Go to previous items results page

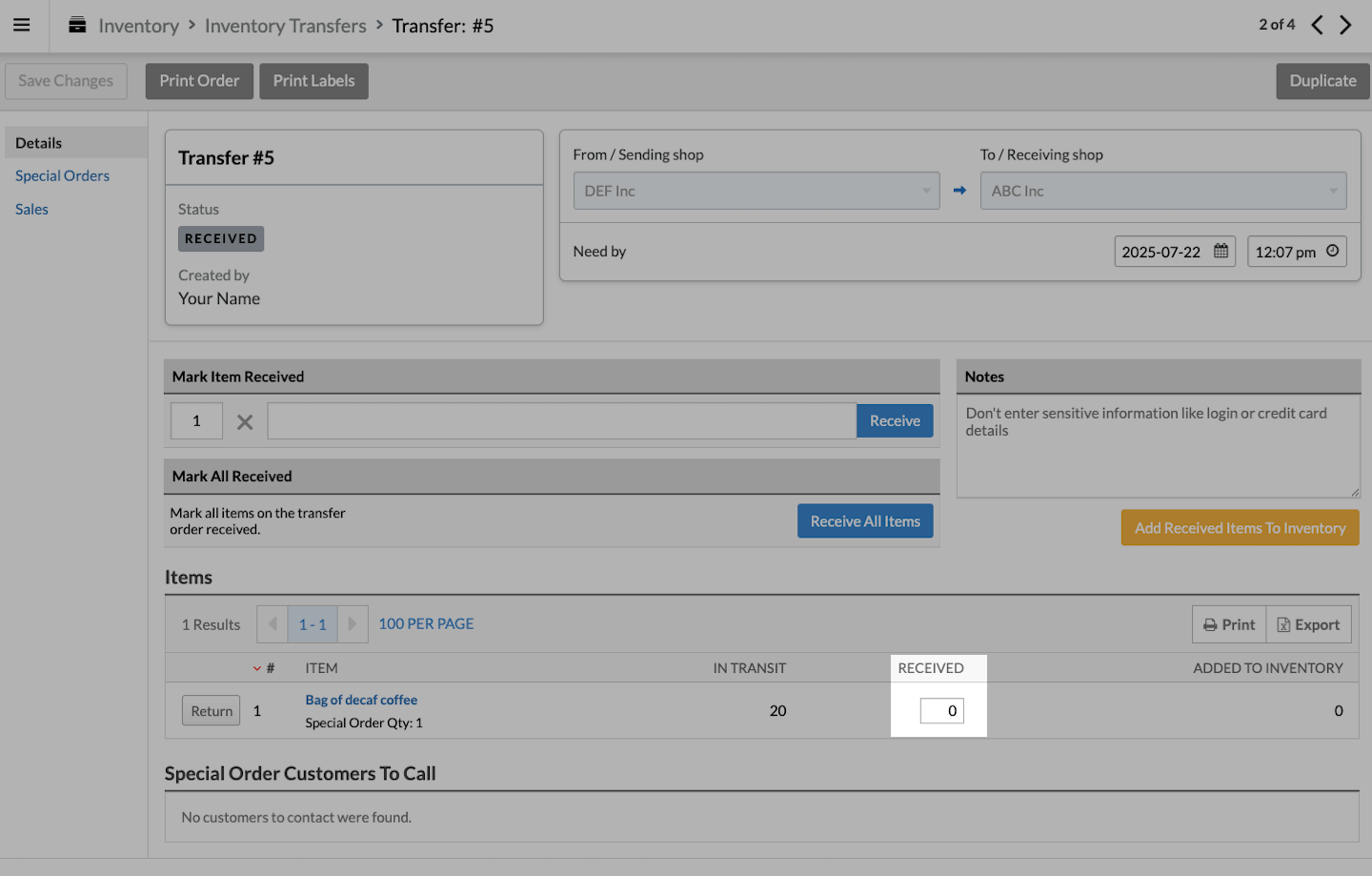point(272,624)
